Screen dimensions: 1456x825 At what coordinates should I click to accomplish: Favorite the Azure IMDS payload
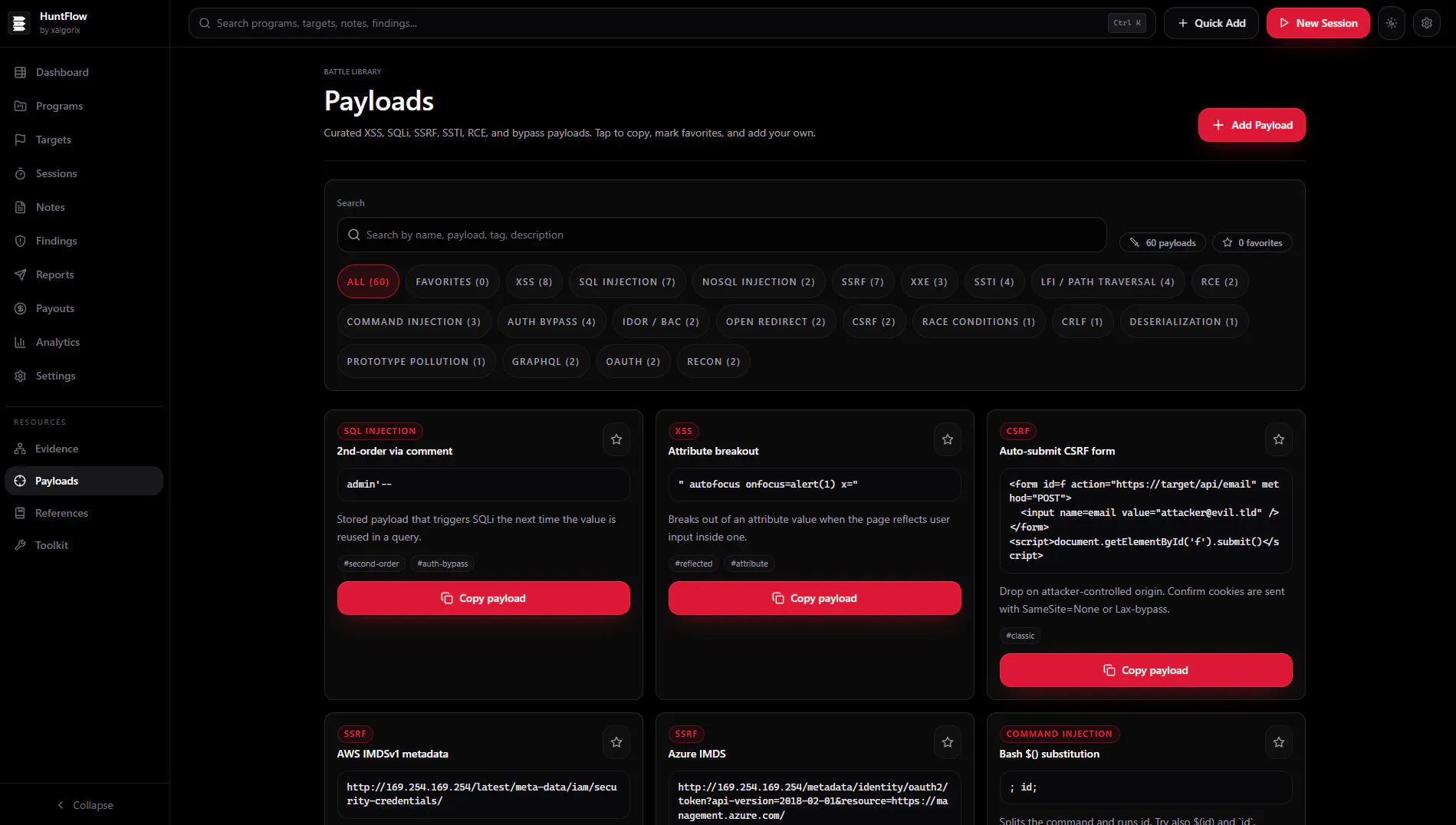(x=948, y=742)
